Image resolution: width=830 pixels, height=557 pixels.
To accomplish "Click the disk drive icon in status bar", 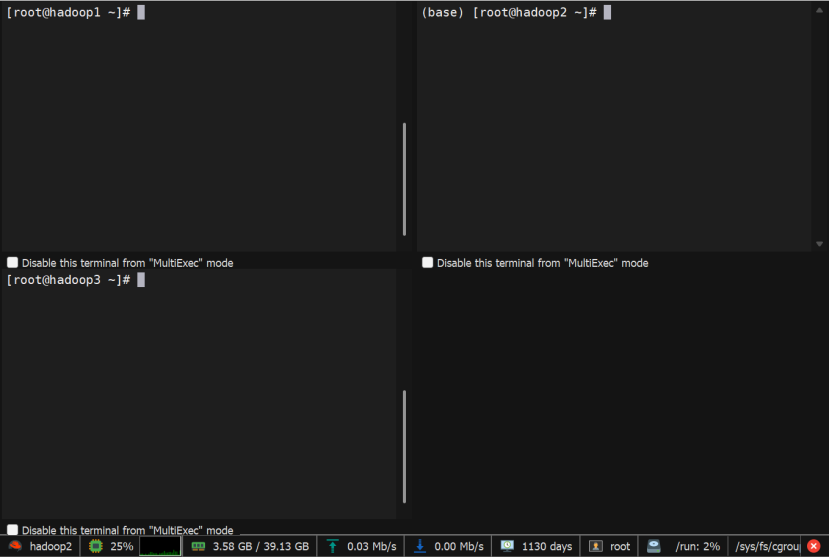I will [x=654, y=546].
